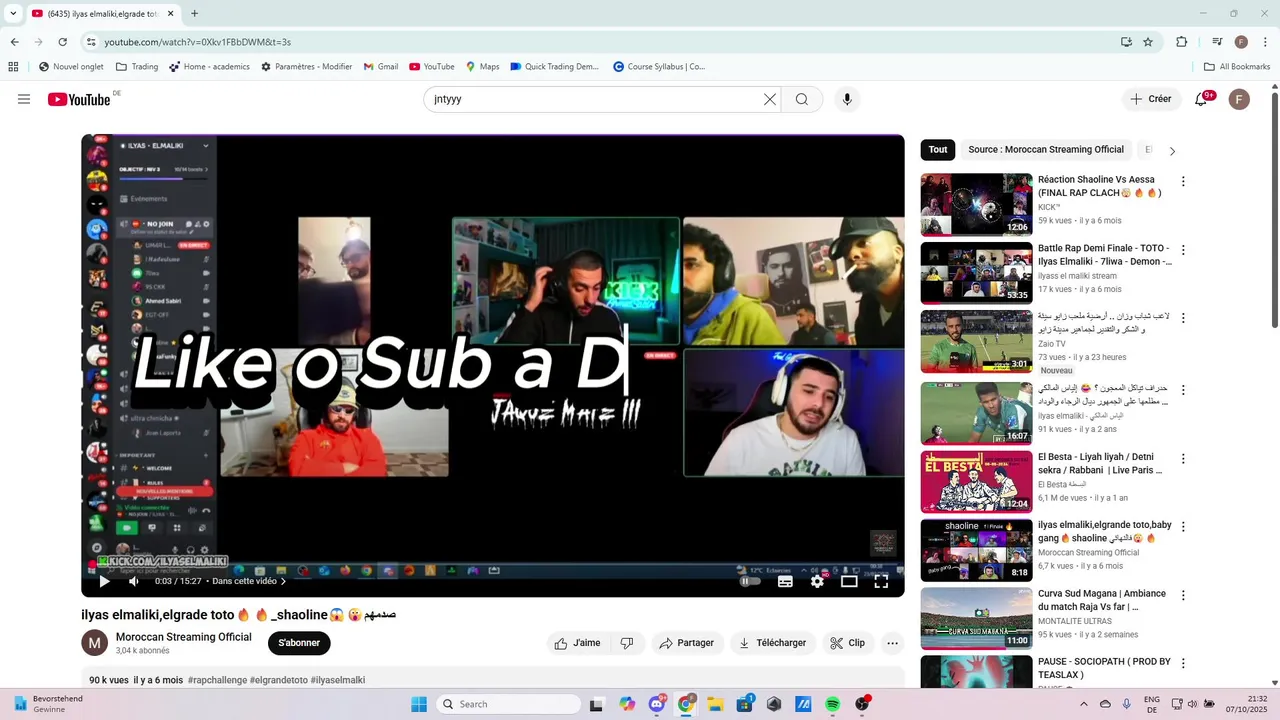Open the Zaio TV video thumbnail
1280x720 pixels.
click(x=976, y=341)
